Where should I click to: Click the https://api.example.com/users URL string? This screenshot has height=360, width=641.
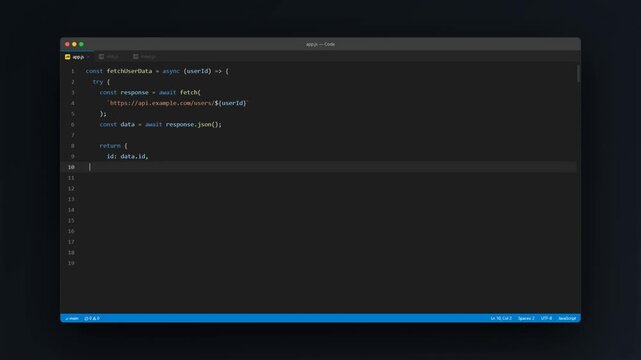pyautogui.click(x=162, y=103)
